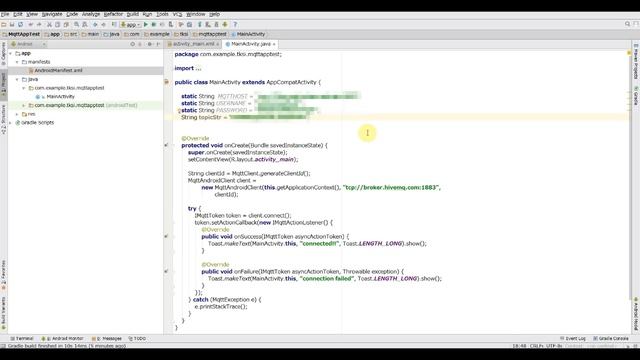640x360 pixels.
Task: Open the VCS menu
Action: click(x=177, y=14)
